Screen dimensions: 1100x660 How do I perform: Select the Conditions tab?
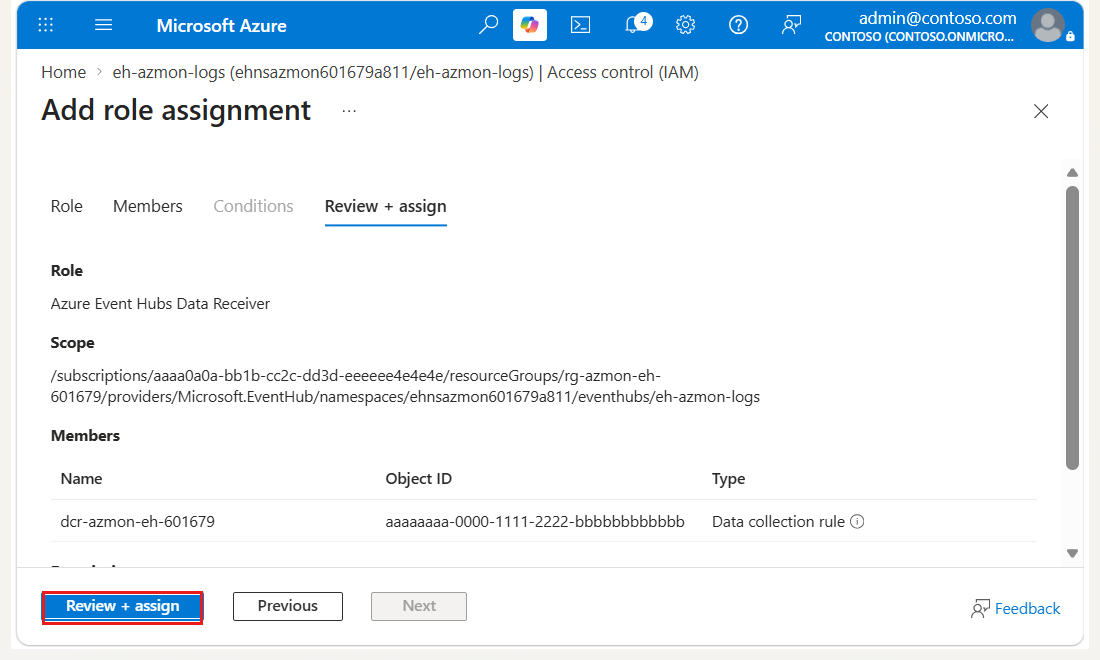253,206
